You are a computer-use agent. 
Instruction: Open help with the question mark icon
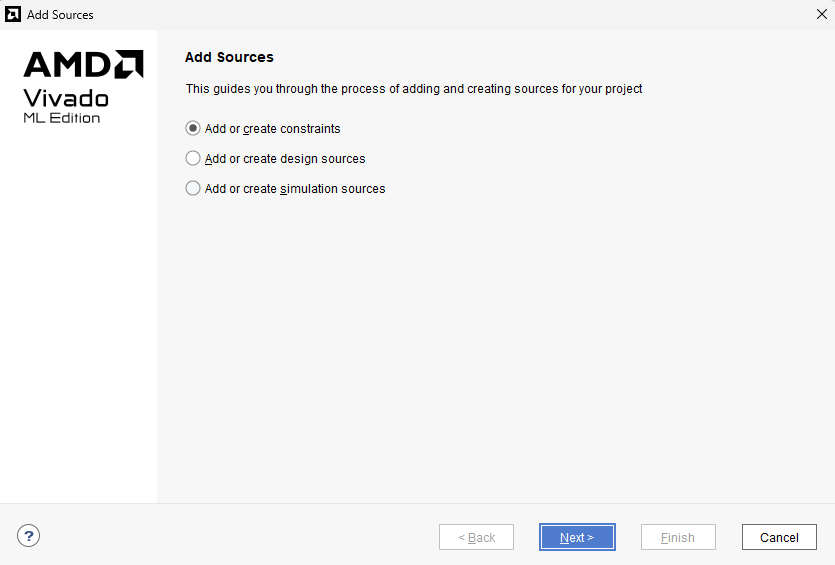(29, 536)
